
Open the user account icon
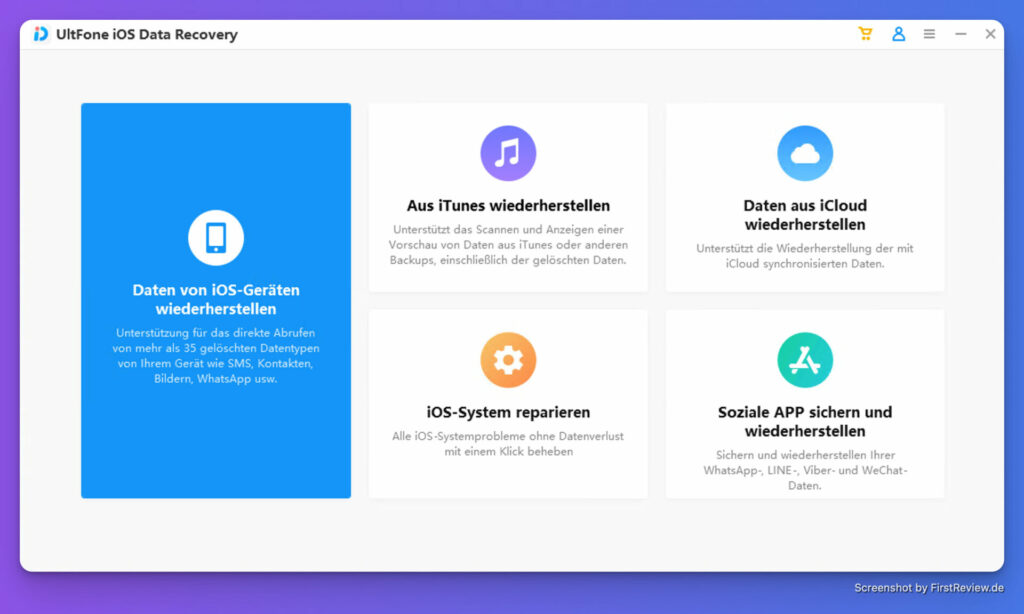click(899, 34)
